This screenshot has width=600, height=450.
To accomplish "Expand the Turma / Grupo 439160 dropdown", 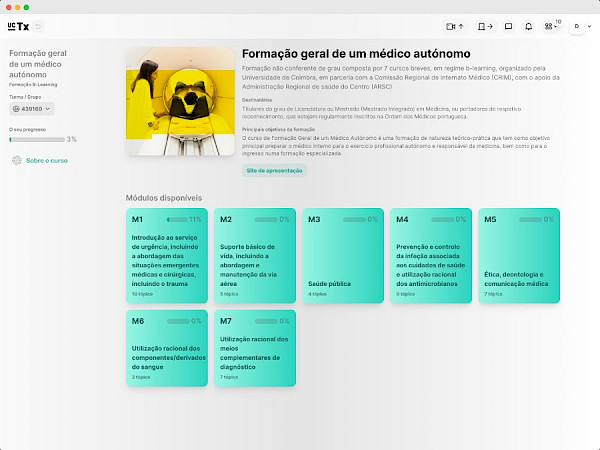I will [x=31, y=108].
